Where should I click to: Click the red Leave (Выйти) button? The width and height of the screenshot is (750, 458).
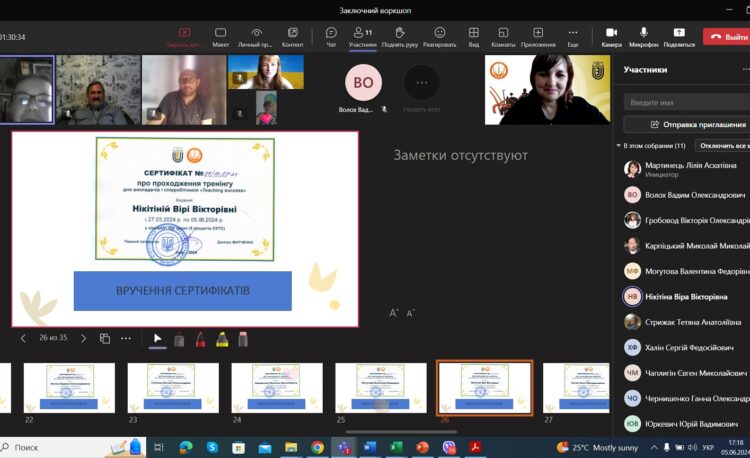click(727, 36)
